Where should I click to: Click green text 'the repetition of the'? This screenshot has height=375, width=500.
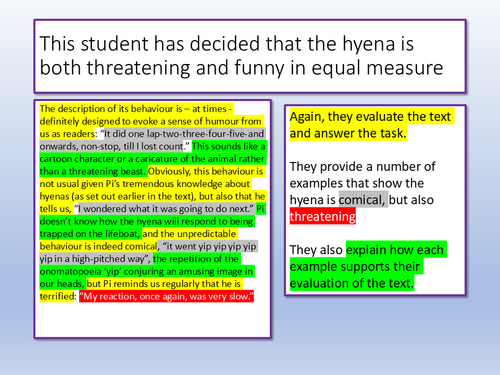[196, 259]
